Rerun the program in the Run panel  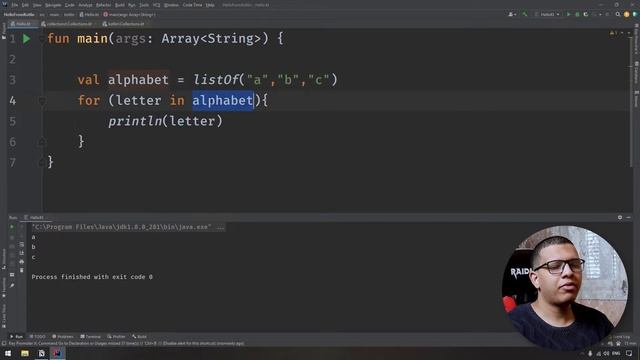12,227
